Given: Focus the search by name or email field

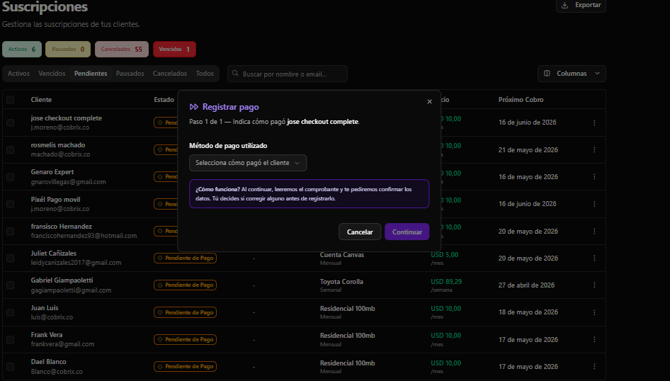Looking at the screenshot, I should (288, 73).
